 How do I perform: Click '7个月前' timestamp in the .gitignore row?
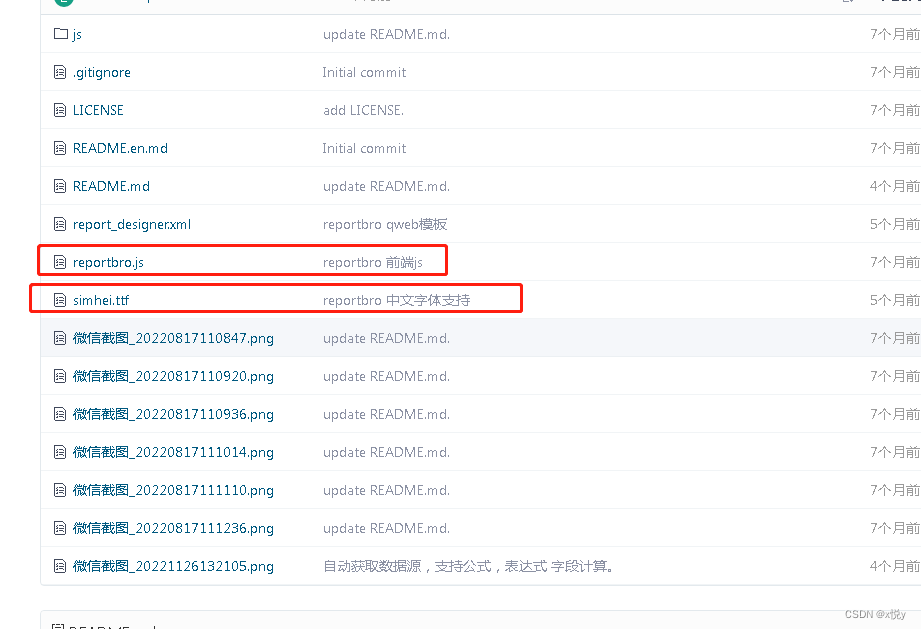(x=895, y=72)
